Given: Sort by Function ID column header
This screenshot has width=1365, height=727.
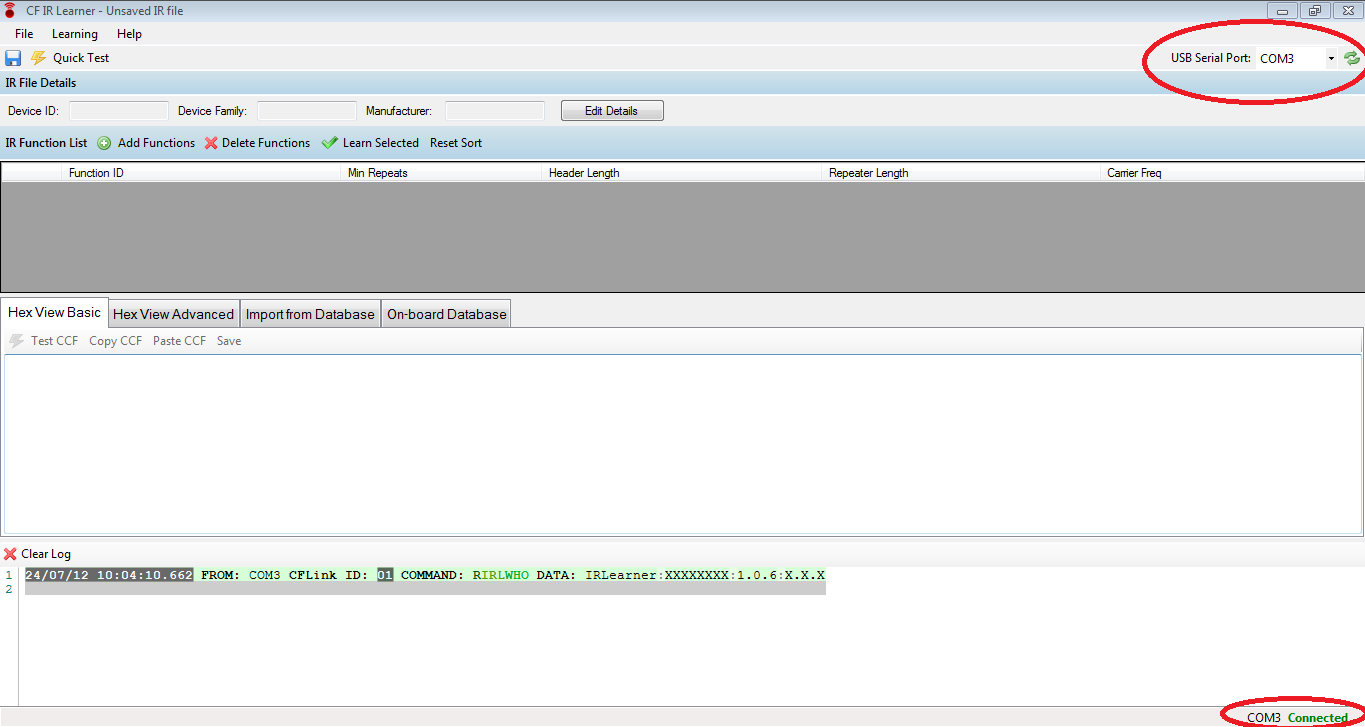Looking at the screenshot, I should coord(96,173).
